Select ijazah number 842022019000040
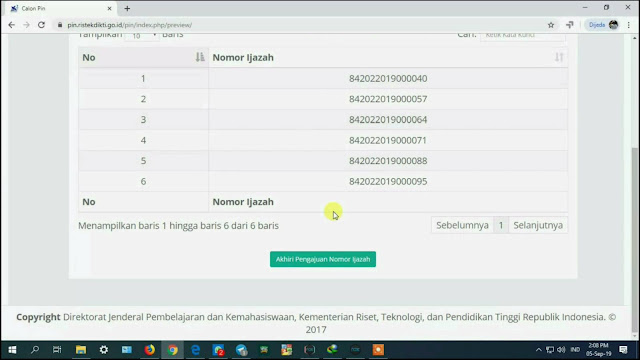The image size is (640, 360). (x=388, y=78)
